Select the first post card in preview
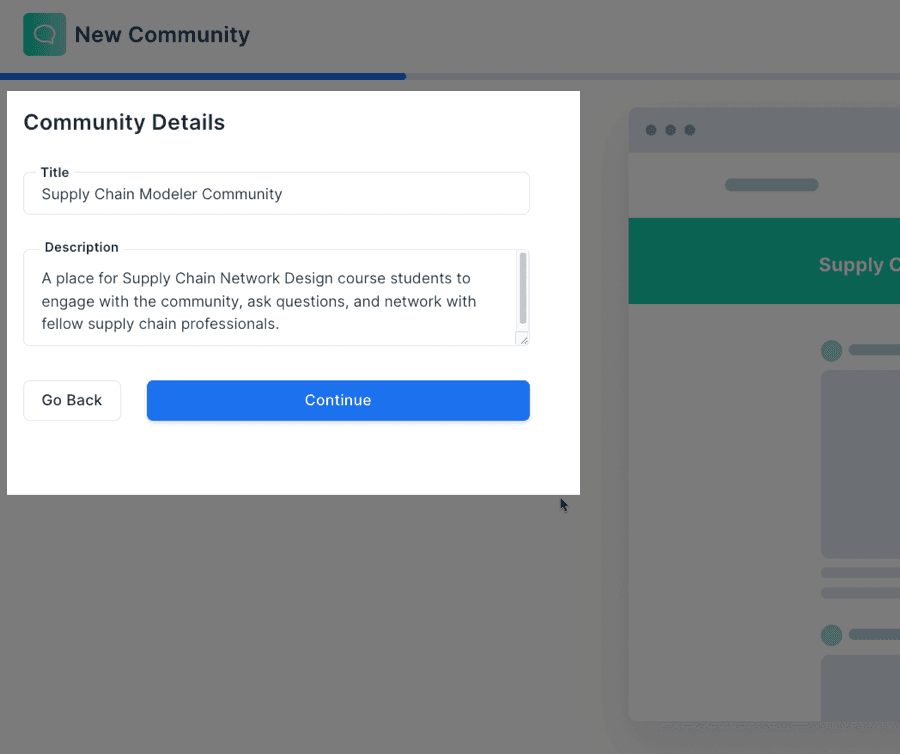 [x=860, y=464]
